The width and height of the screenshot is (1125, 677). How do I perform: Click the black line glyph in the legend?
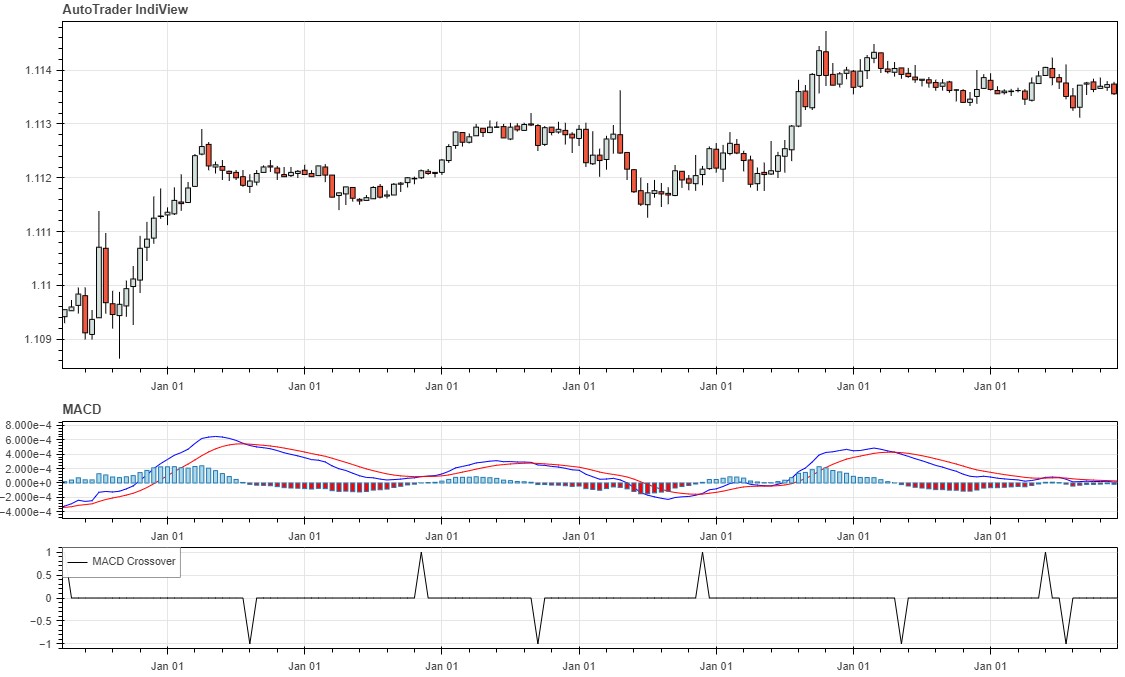coord(77,562)
